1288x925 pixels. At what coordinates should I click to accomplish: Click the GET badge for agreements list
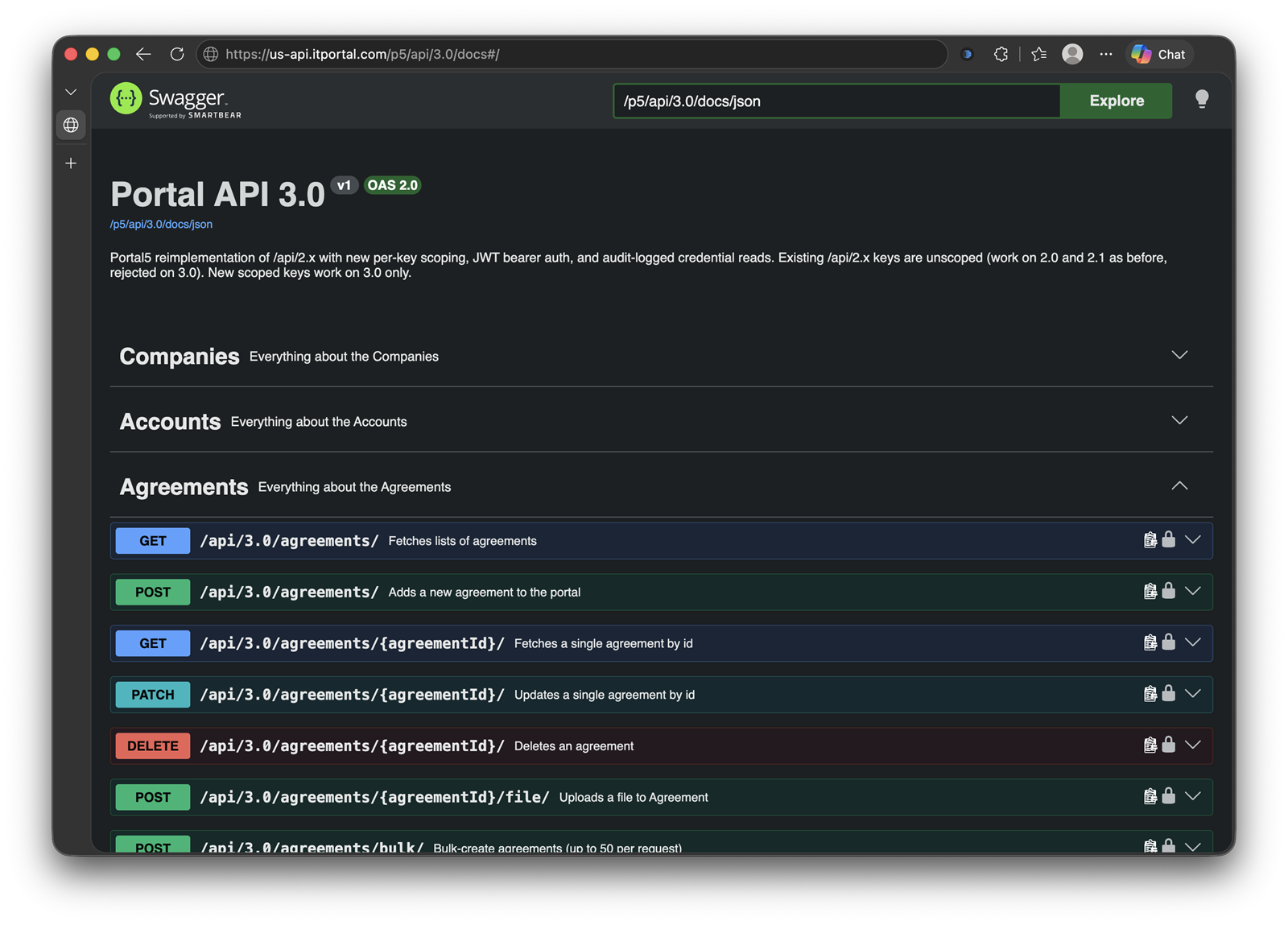[153, 541]
